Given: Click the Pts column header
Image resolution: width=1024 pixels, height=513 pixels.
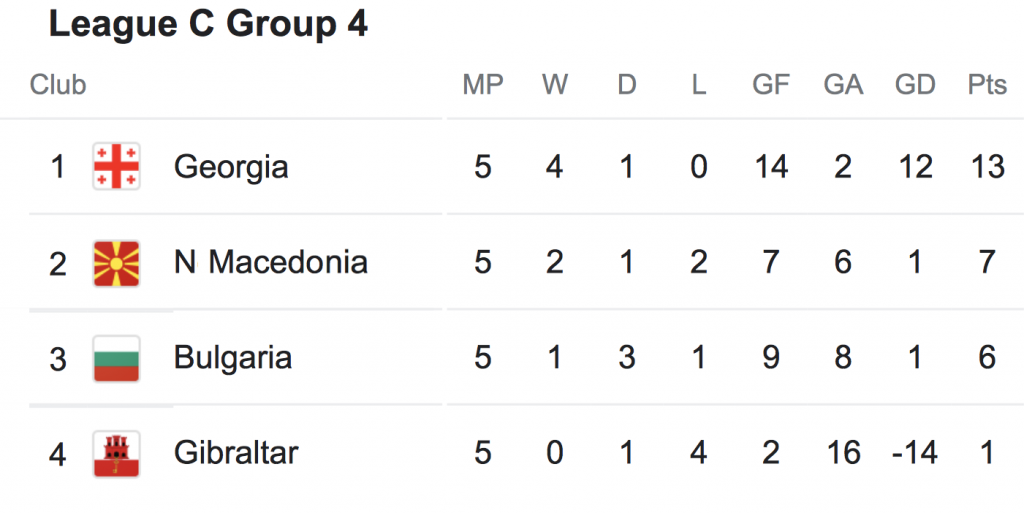Looking at the screenshot, I should [x=987, y=85].
